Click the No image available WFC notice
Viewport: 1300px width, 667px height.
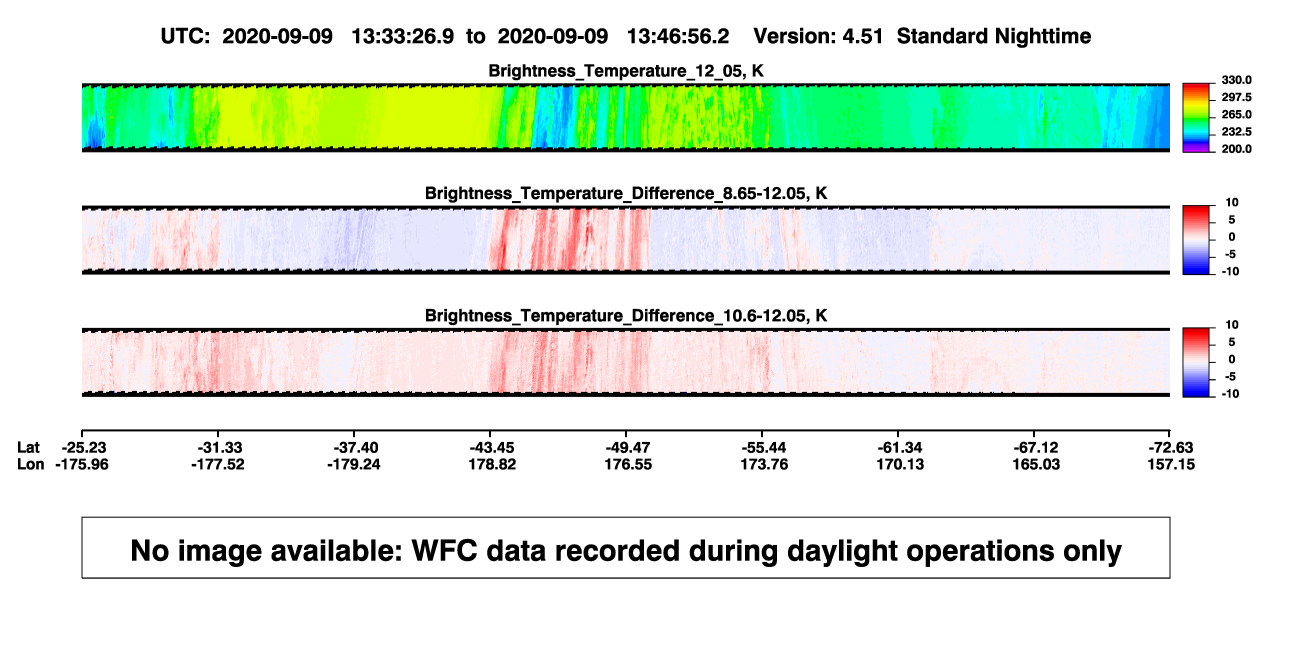626,548
